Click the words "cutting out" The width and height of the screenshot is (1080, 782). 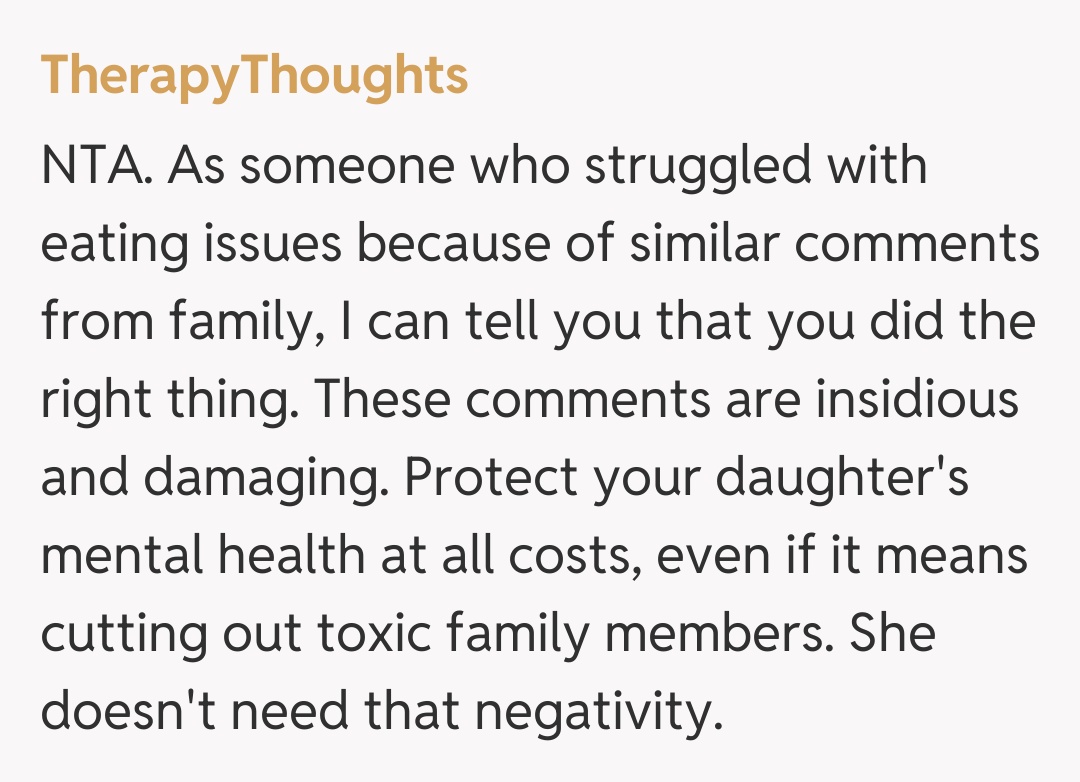pos(178,635)
